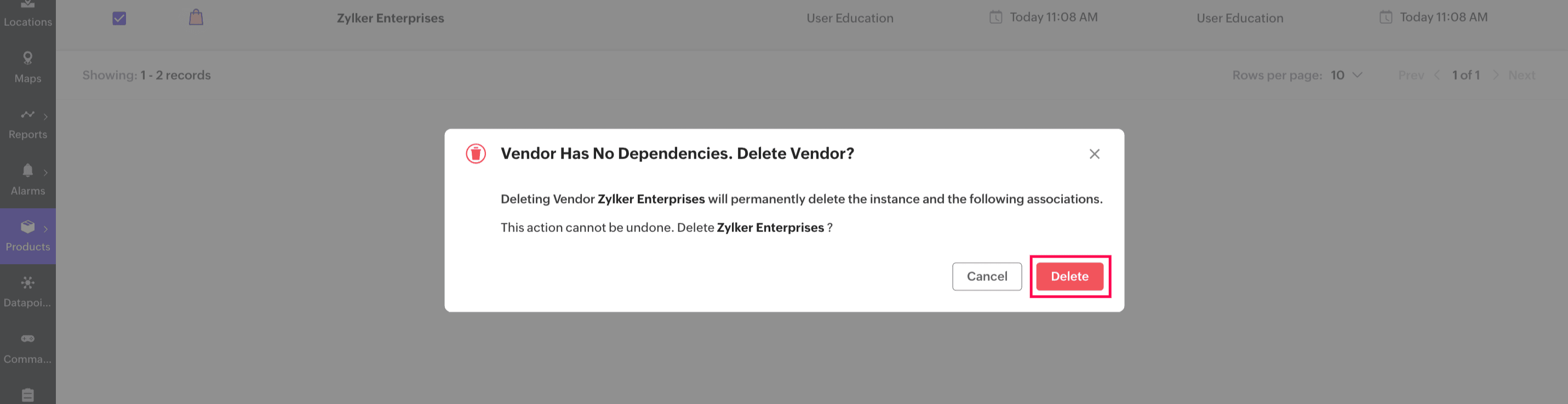
Task: Open the Zylker Enterprises vendor row
Action: coord(390,18)
